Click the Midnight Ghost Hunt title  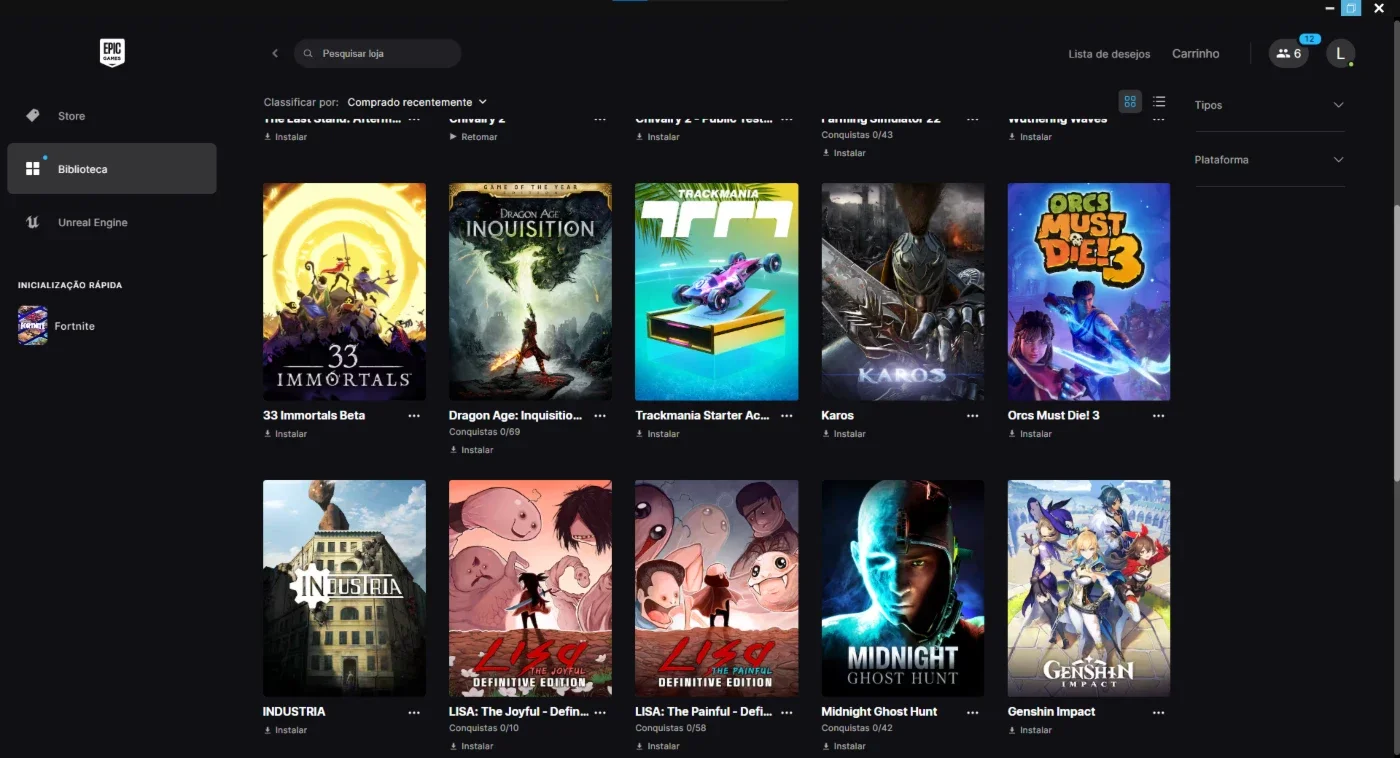879,712
